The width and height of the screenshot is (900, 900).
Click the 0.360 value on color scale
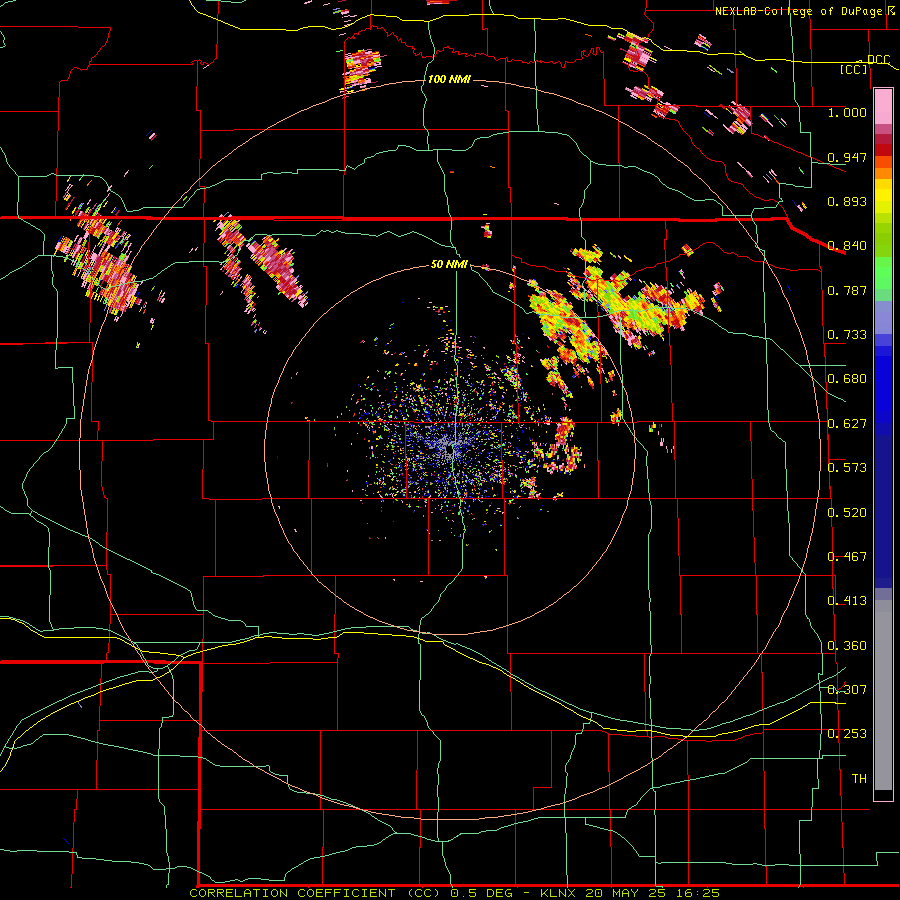coord(847,646)
